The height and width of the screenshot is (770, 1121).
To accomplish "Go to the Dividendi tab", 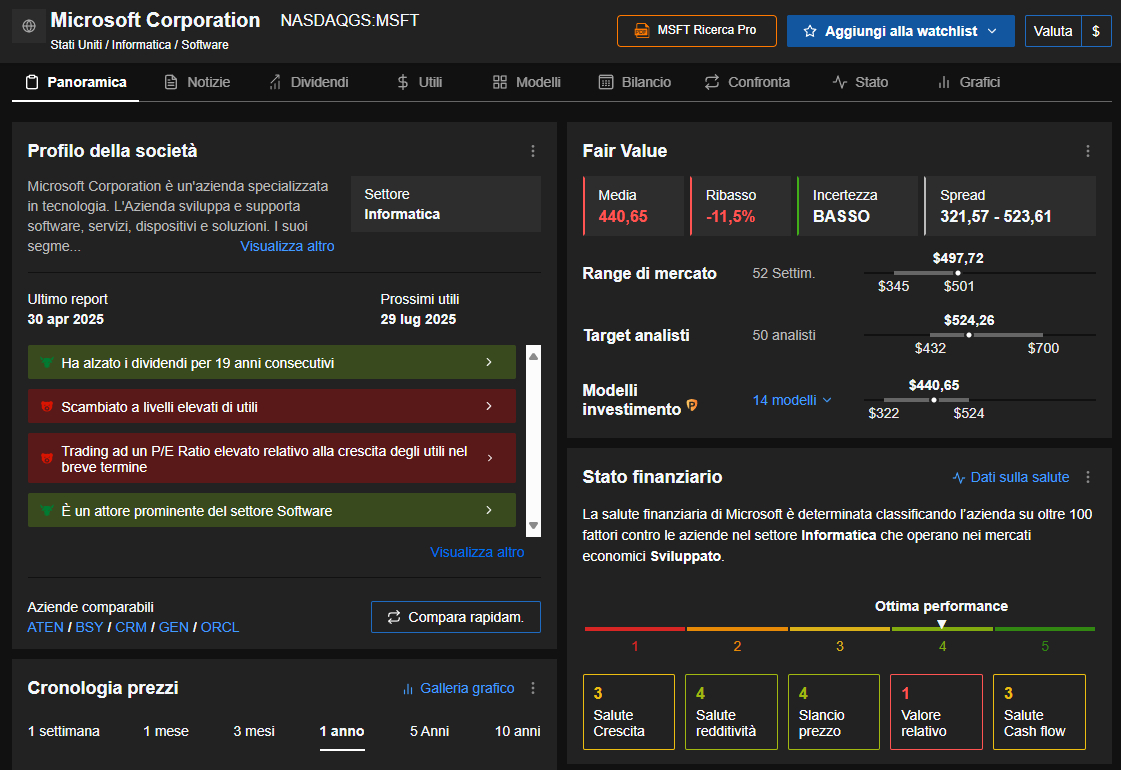I will tap(309, 82).
